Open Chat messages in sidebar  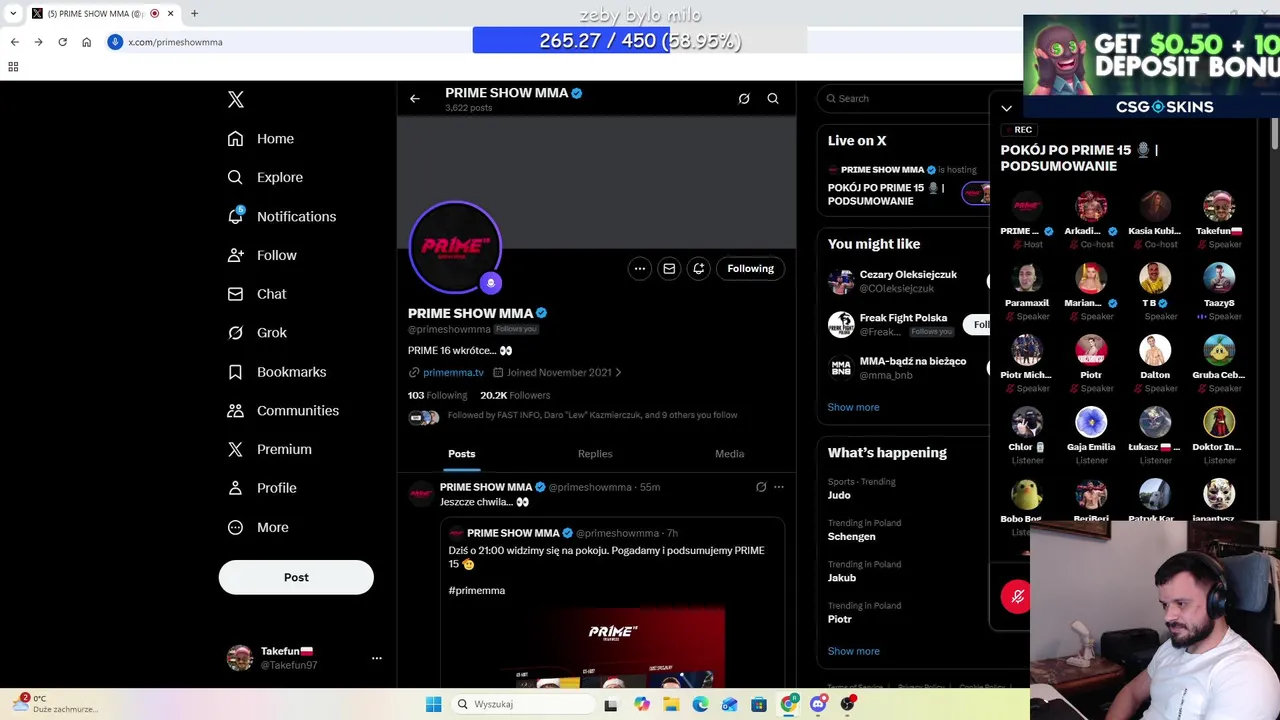(257, 294)
